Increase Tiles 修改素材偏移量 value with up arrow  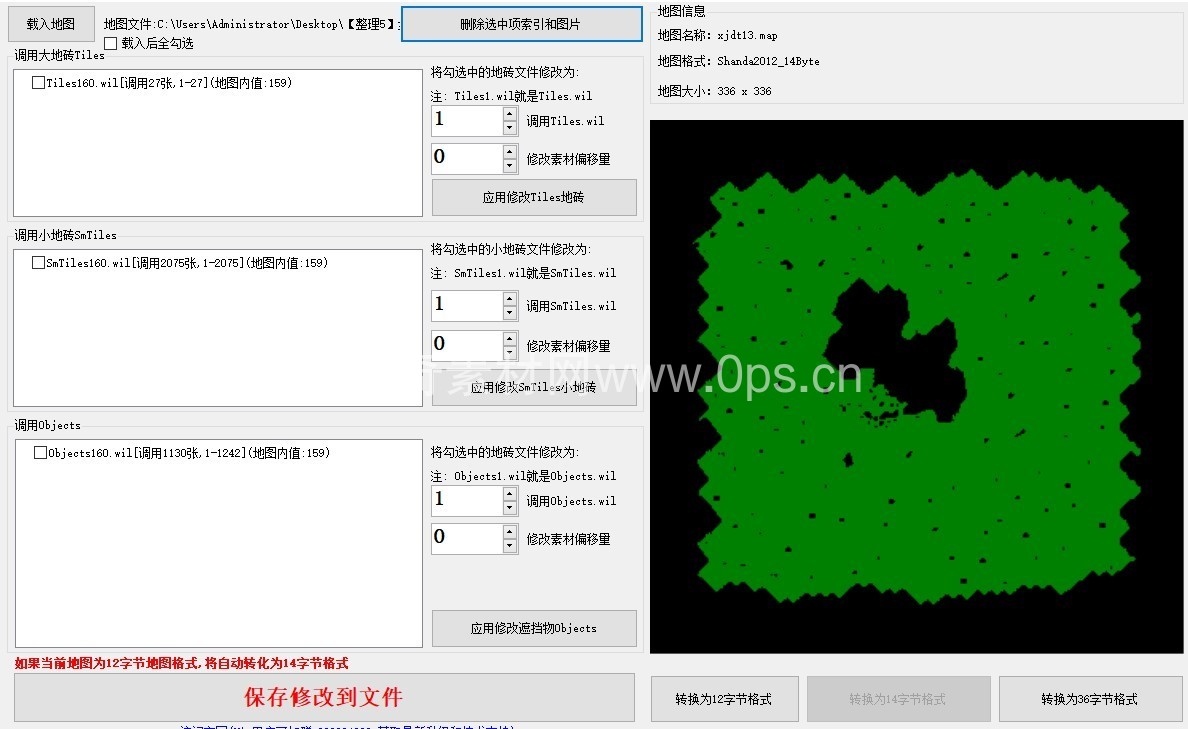pos(510,152)
